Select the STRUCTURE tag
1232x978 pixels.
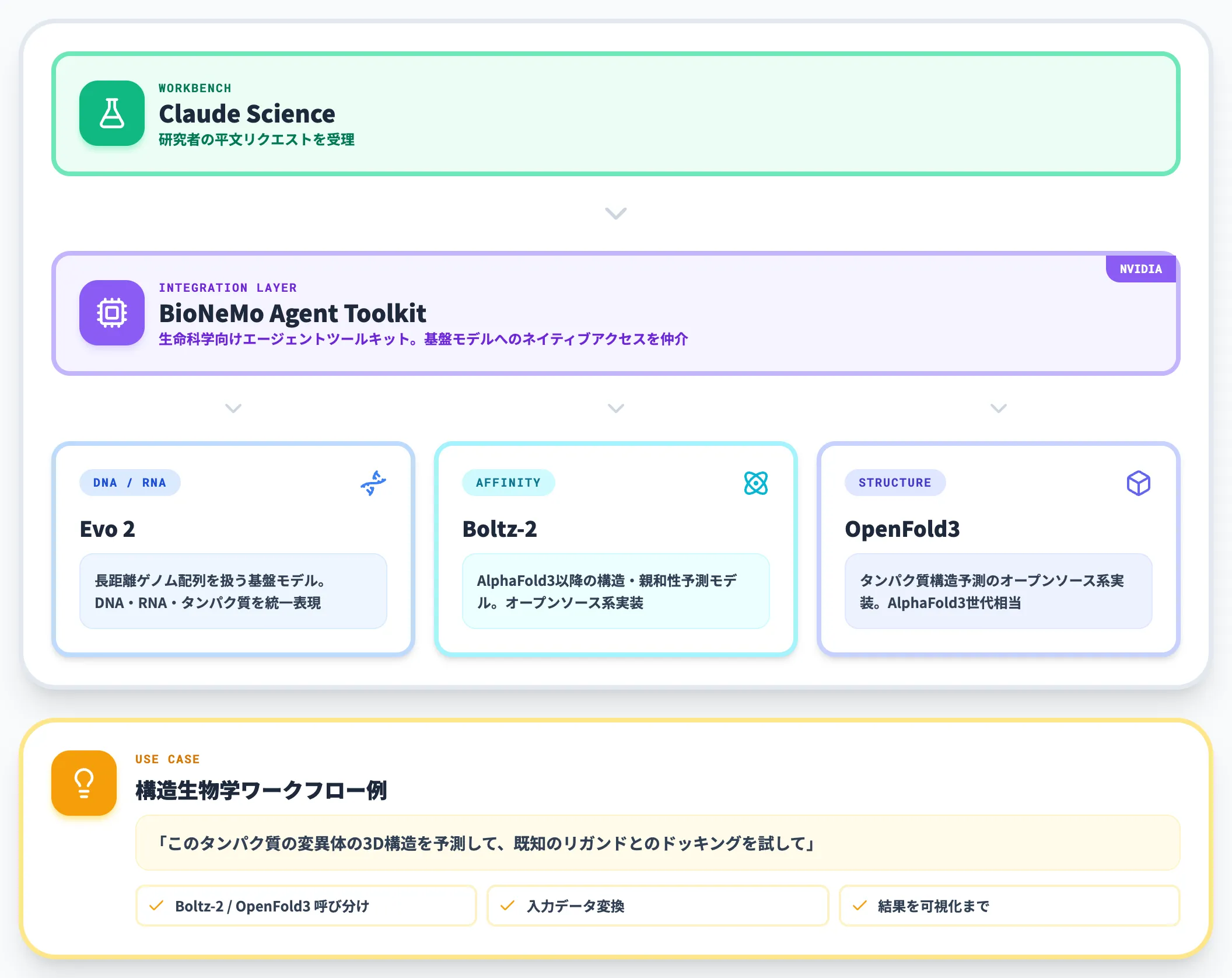(x=895, y=483)
